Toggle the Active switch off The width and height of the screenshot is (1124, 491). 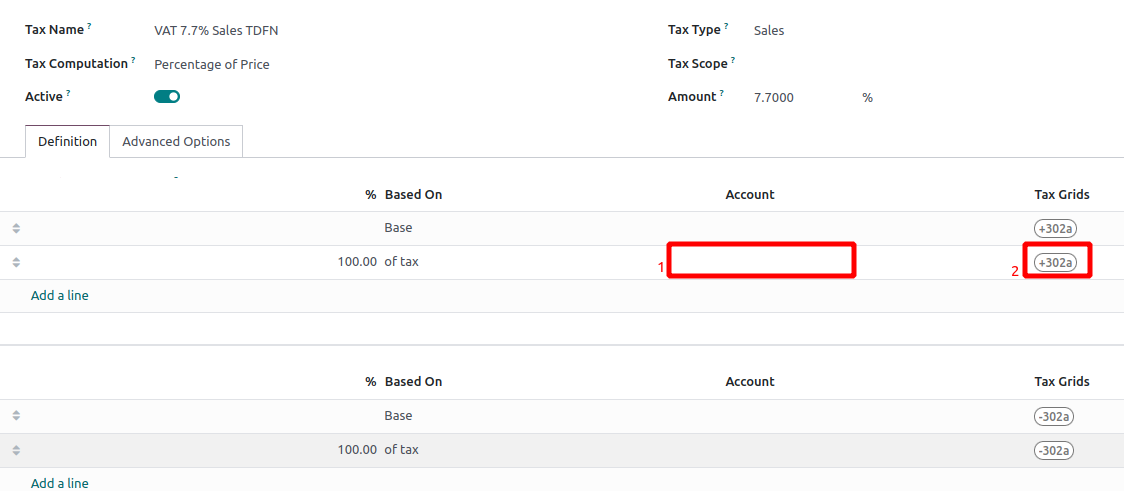pos(167,97)
